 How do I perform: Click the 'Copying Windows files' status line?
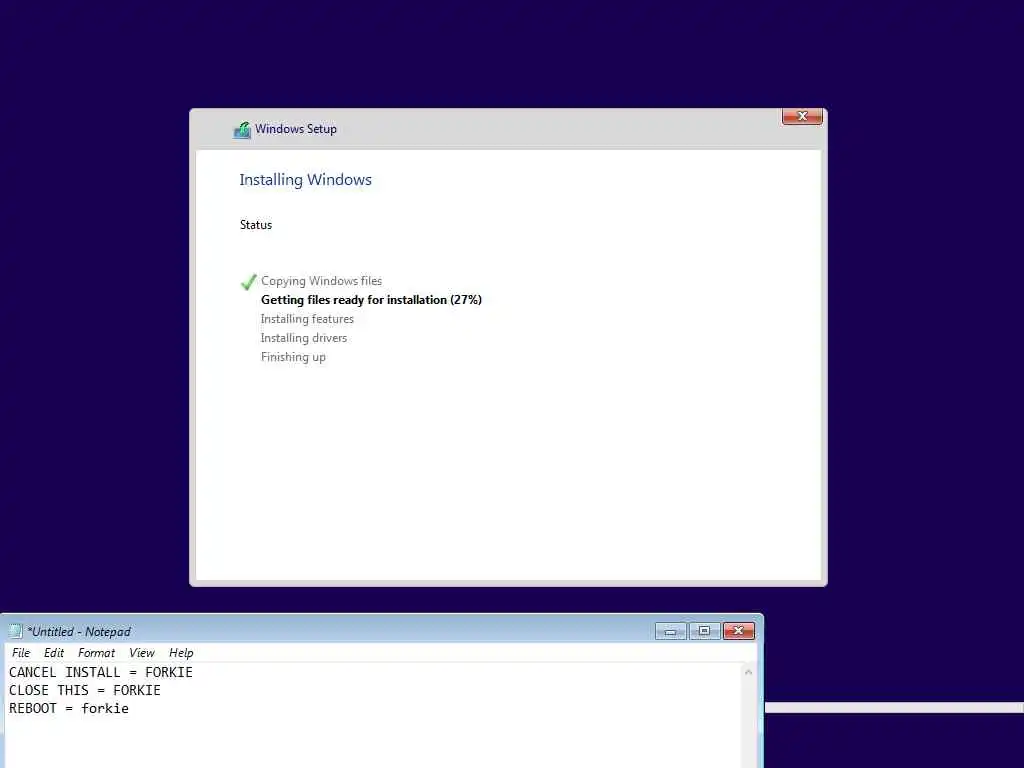[x=321, y=281]
